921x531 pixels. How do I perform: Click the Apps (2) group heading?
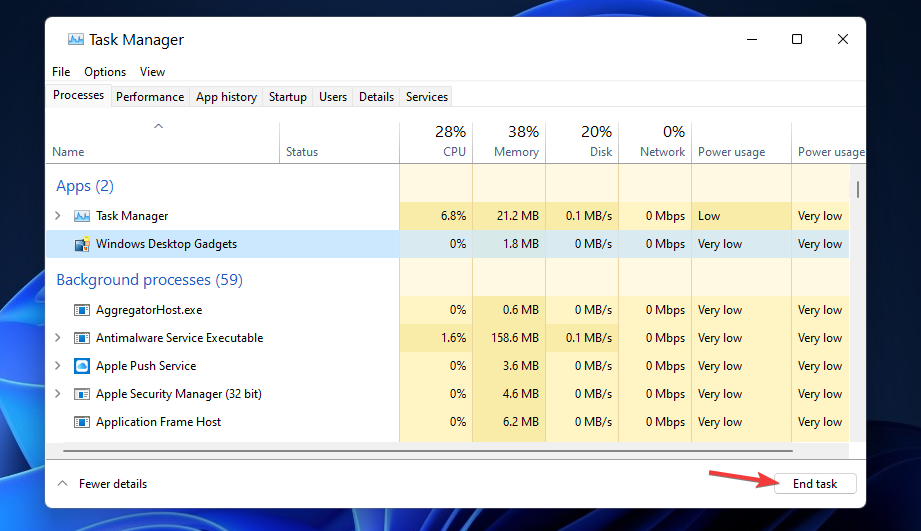(85, 186)
